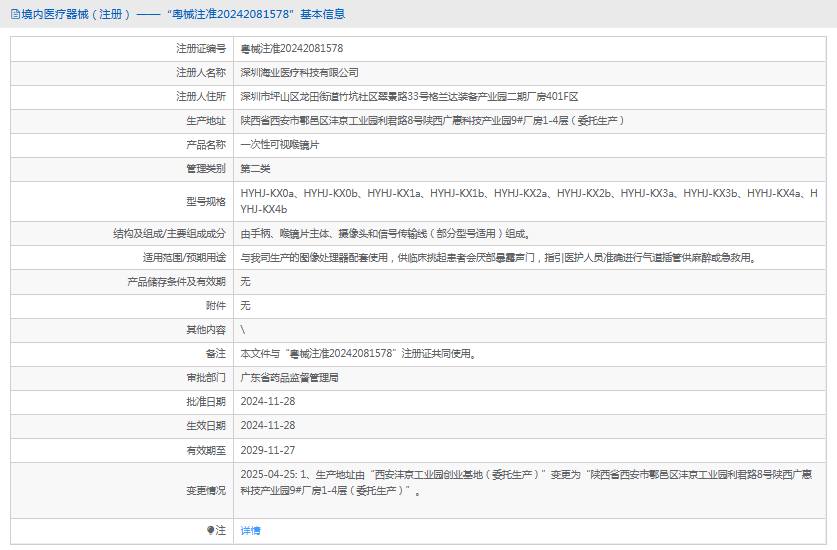The width and height of the screenshot is (837, 550).
Task: Click the page title 境内医疗器械（注册）
Action: (x=76, y=14)
